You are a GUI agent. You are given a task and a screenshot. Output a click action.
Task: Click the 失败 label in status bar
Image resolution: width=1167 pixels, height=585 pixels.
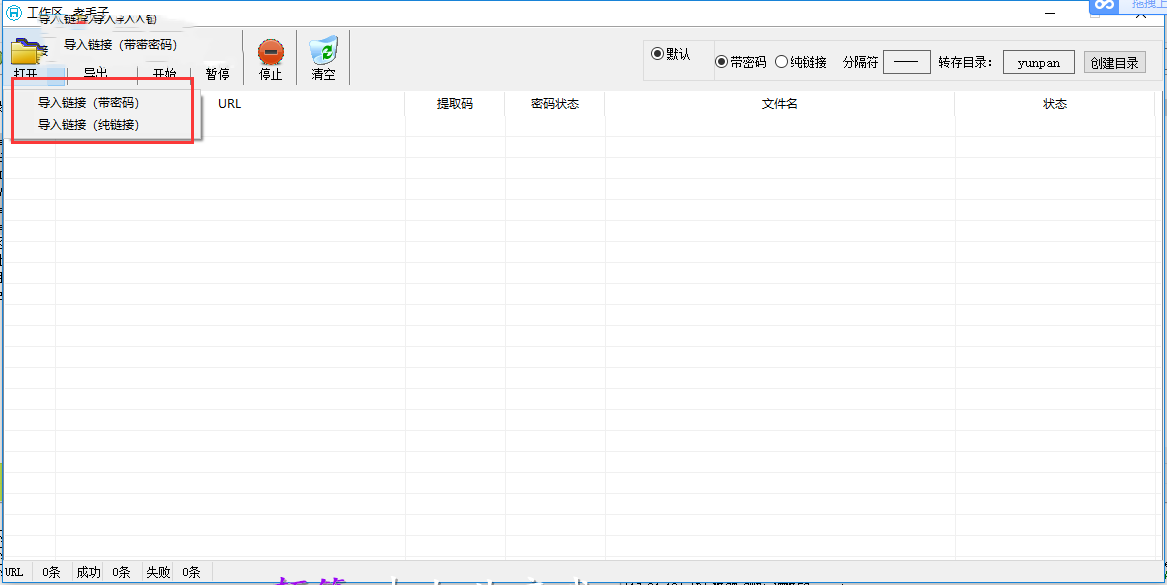(158, 572)
